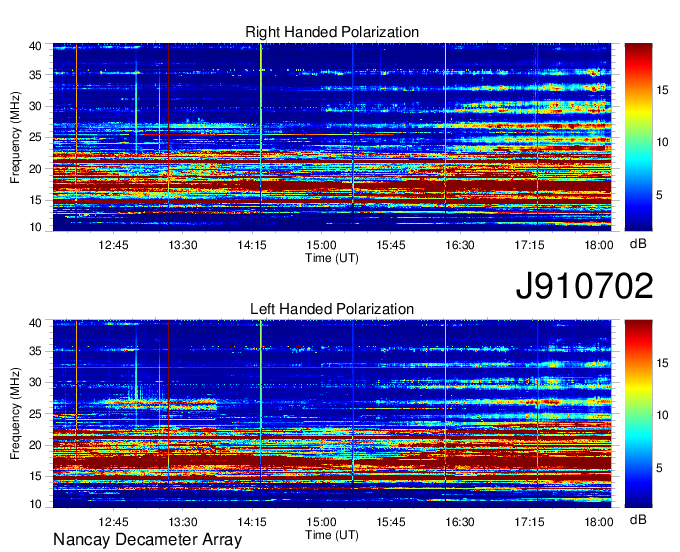680x552 pixels.
Task: Click "18:00" time tick under Right Handed plot
Action: 599,245
